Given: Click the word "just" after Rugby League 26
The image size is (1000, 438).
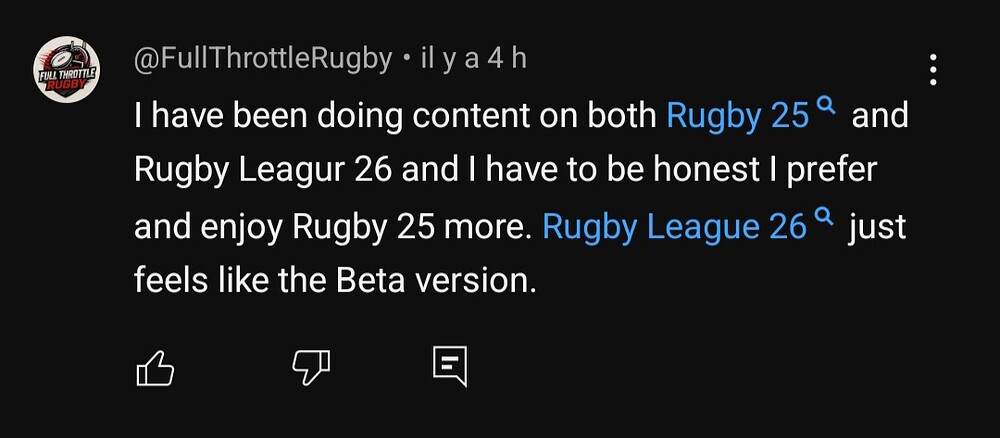Looking at the screenshot, I should 877,227.
